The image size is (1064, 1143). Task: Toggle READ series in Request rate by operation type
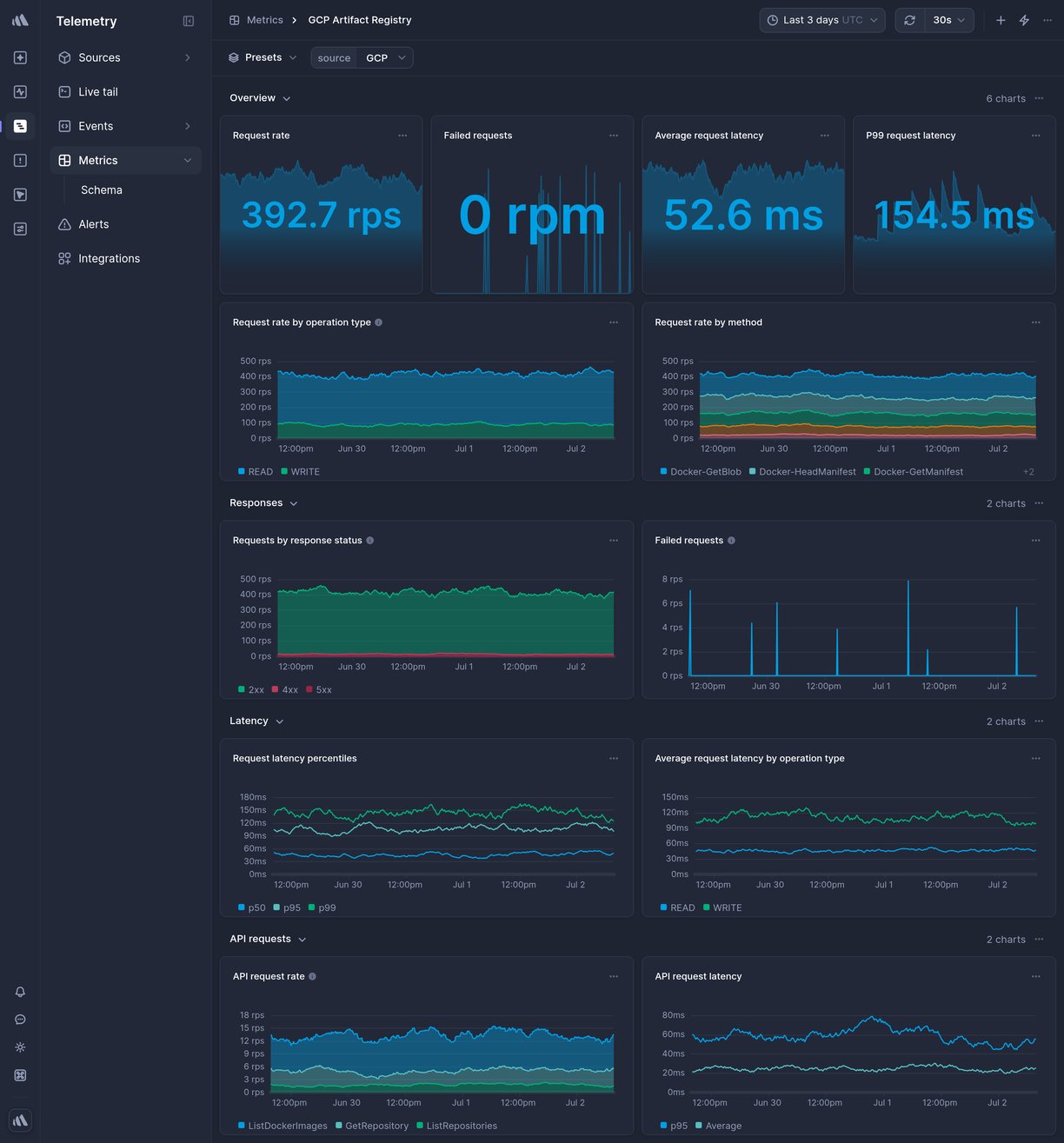[256, 472]
